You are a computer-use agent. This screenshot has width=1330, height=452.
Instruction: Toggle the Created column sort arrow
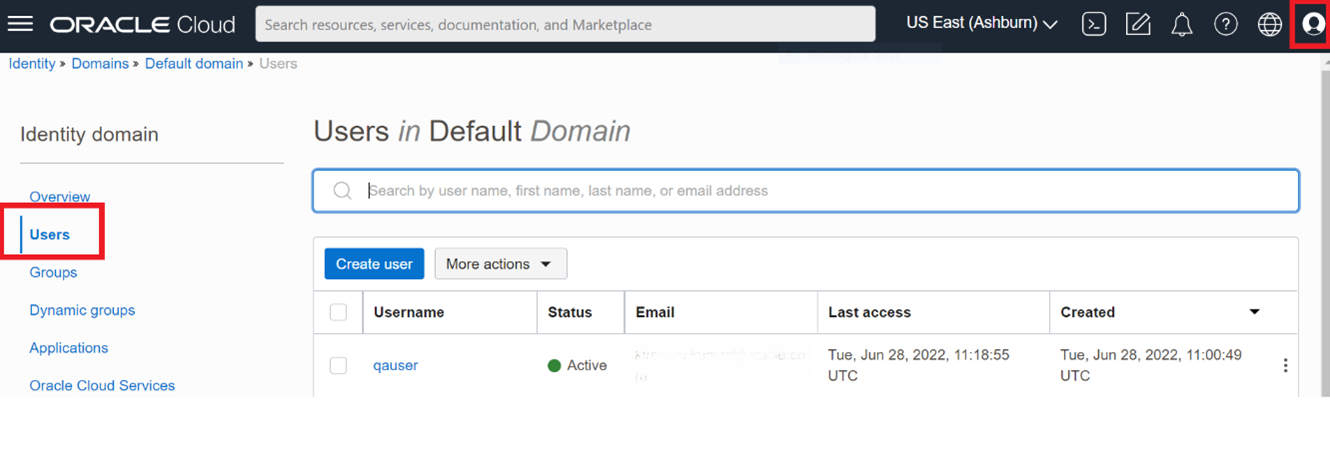1254,312
